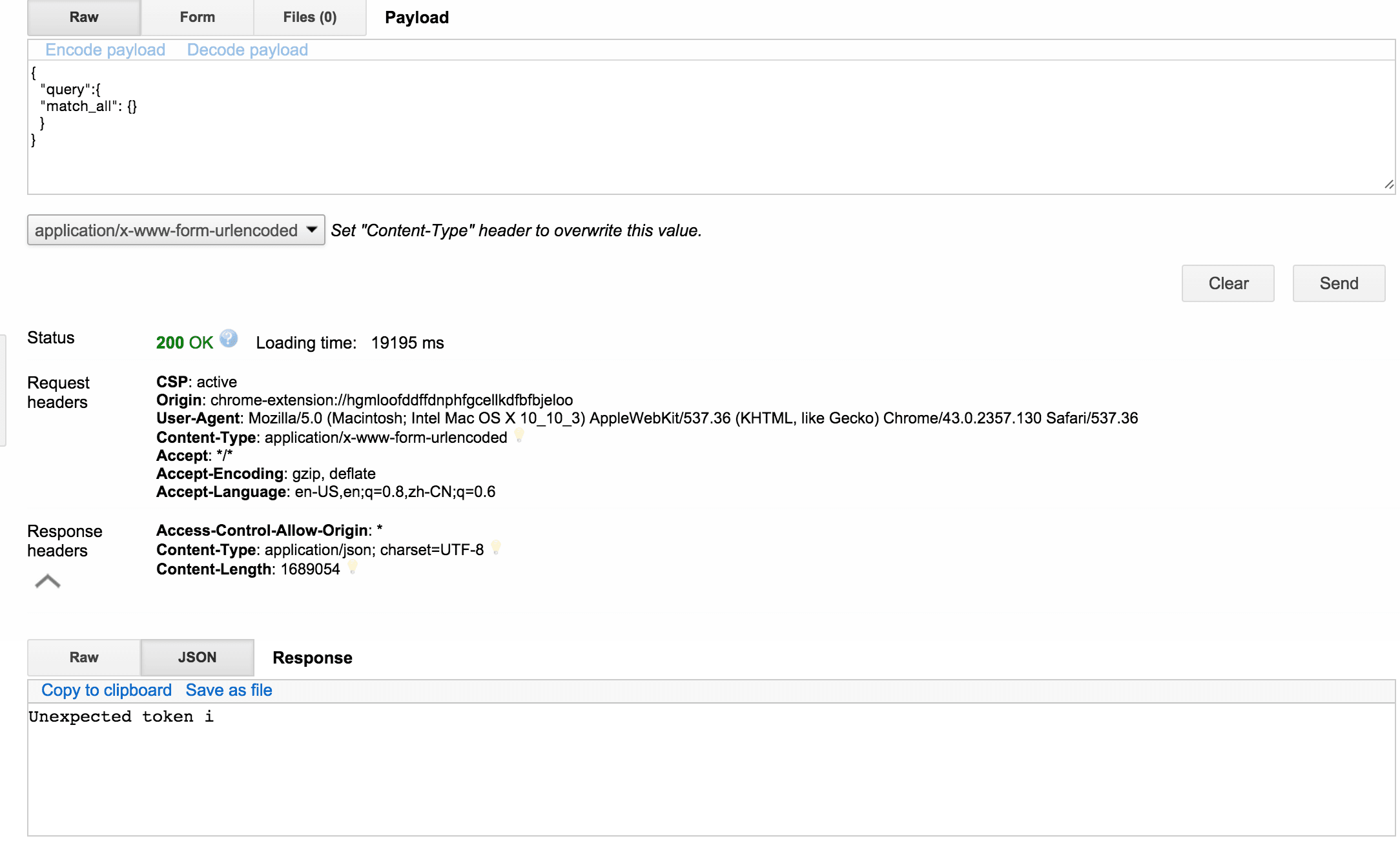
Task: Open the Files (0) tab
Action: (x=309, y=17)
